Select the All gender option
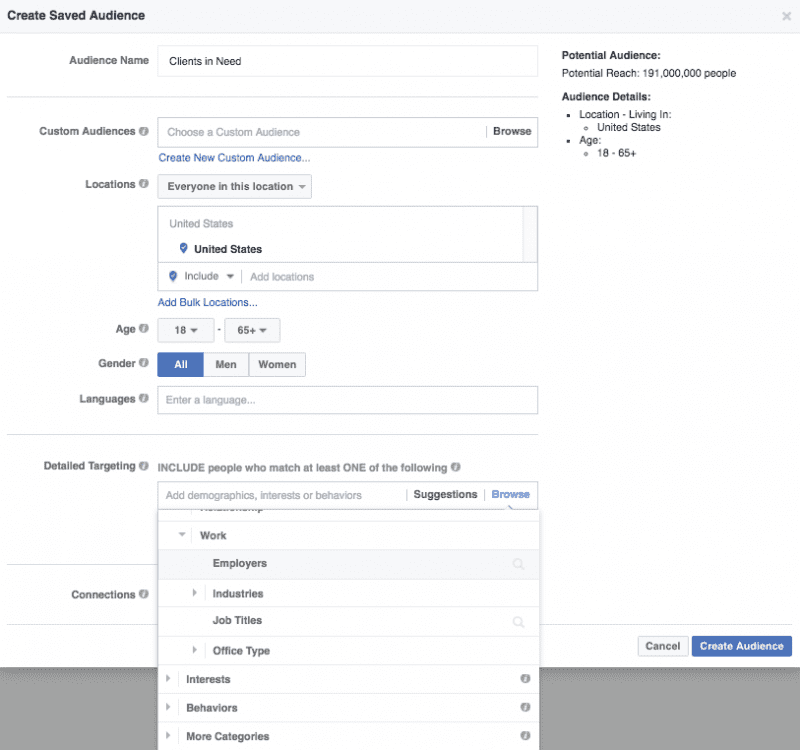800x750 pixels. click(x=181, y=365)
